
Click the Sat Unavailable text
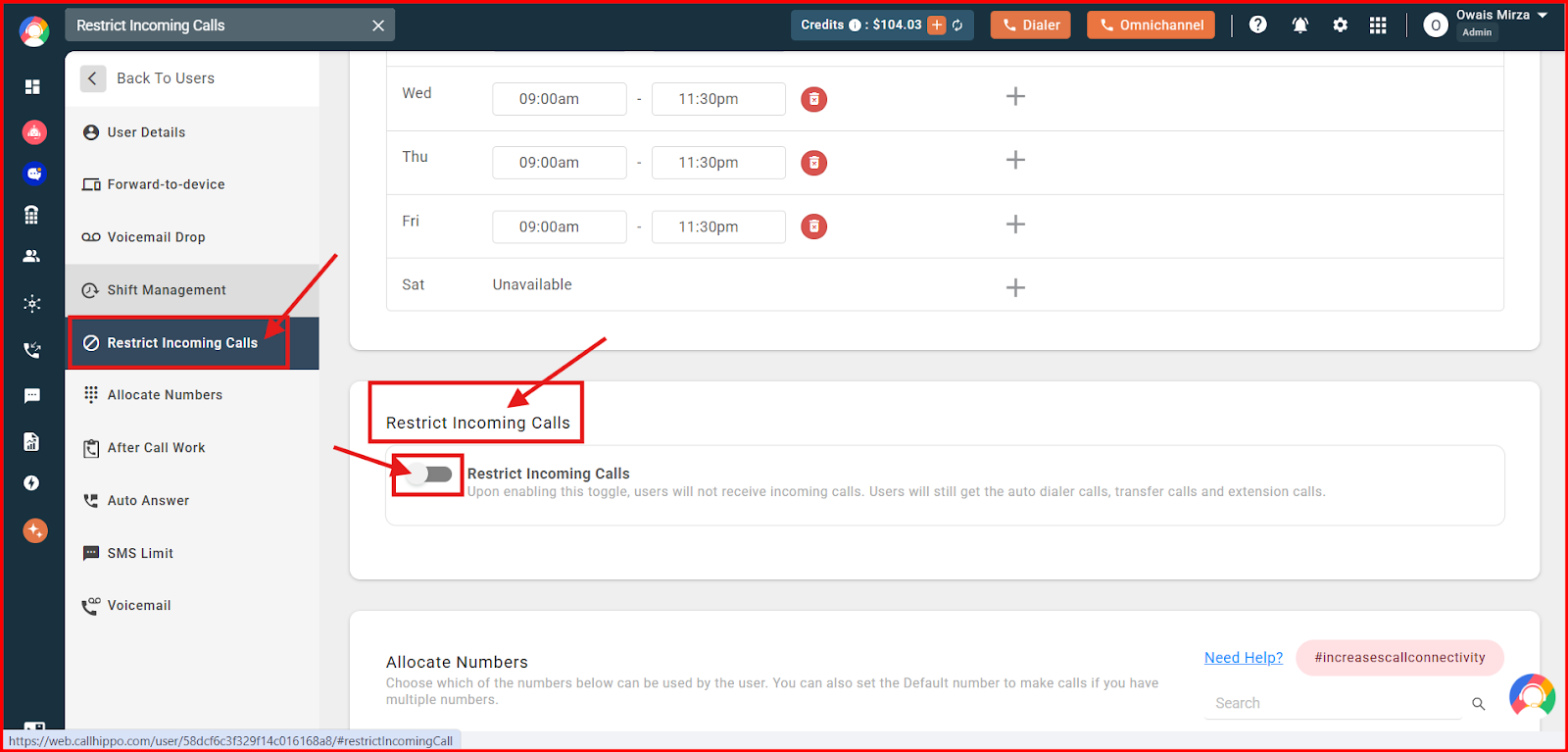pos(532,284)
